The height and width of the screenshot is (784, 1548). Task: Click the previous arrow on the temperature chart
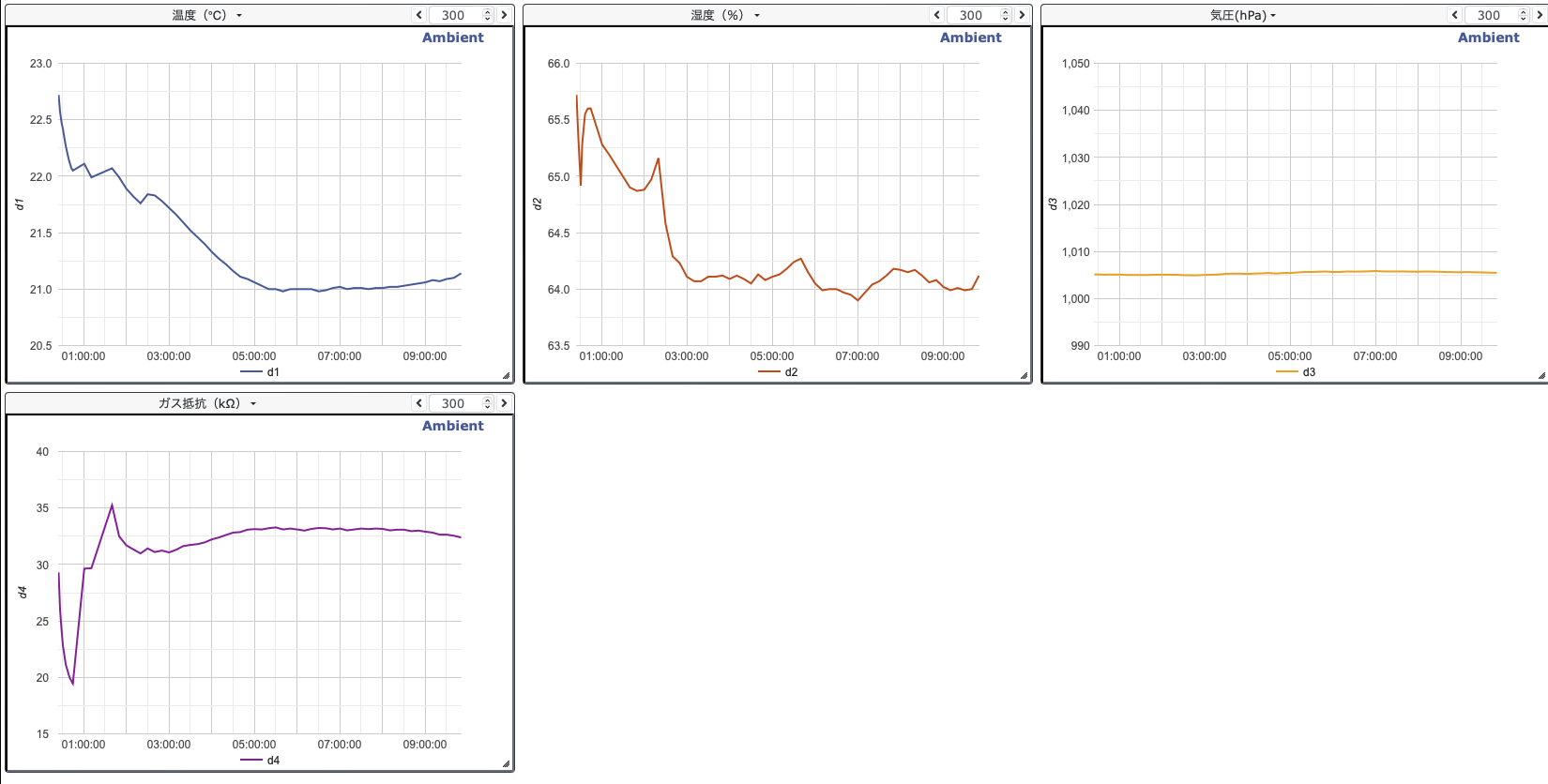point(419,15)
